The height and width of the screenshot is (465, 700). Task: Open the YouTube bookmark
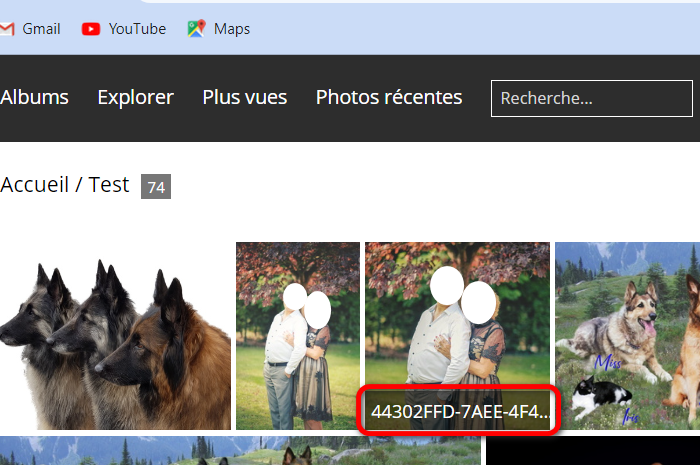click(124, 29)
